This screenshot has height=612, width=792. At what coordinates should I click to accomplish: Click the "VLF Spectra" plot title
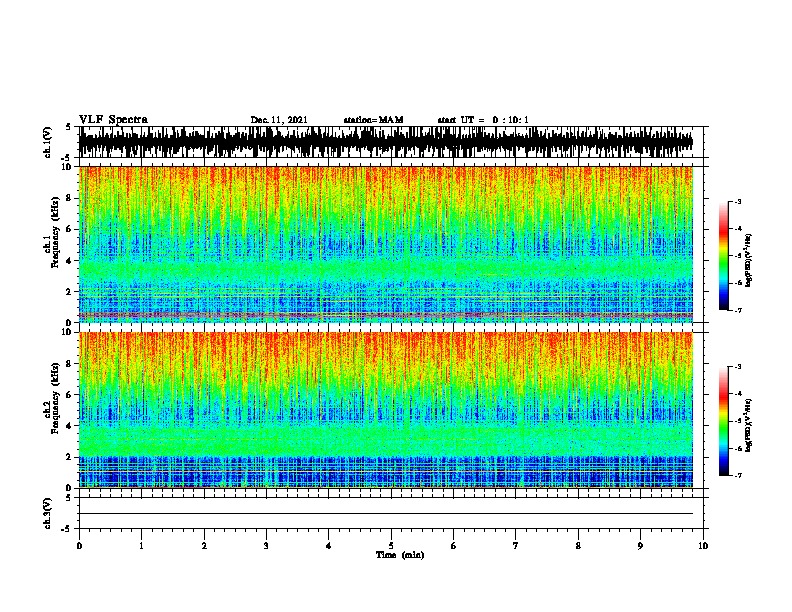pos(113,120)
